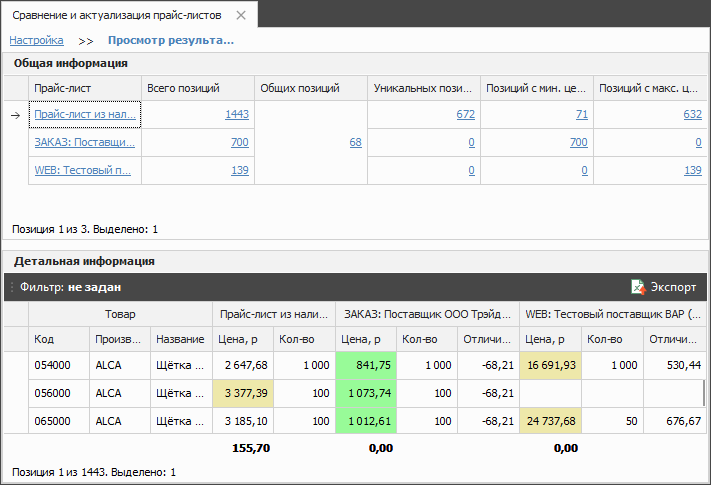Viewport: 711px width, 485px height.
Task: Click unique positions link 672
Action: coord(466,114)
